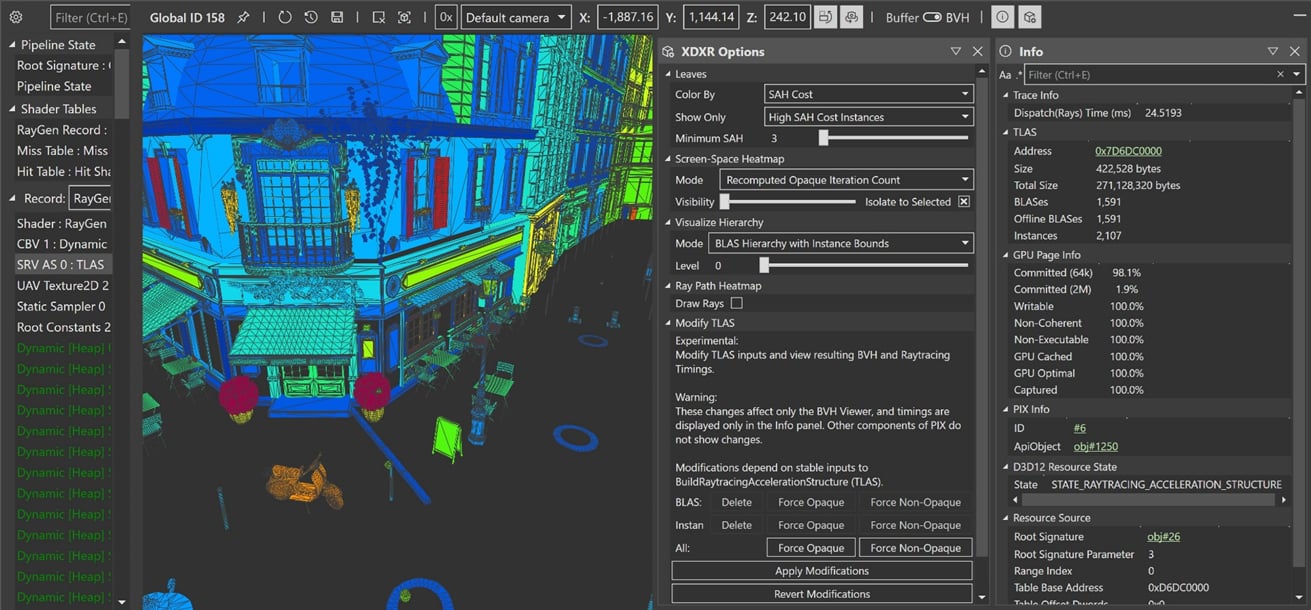Open the Default camera dropdown
This screenshot has height=610, width=1311.
516,17
